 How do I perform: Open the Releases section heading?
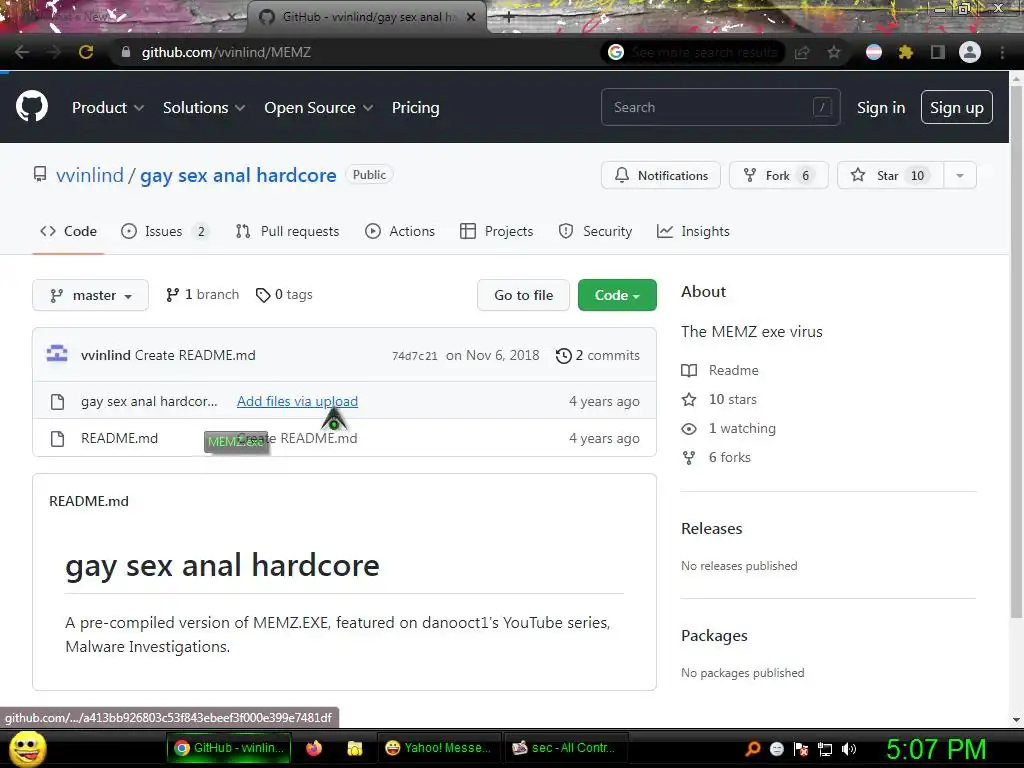[712, 528]
